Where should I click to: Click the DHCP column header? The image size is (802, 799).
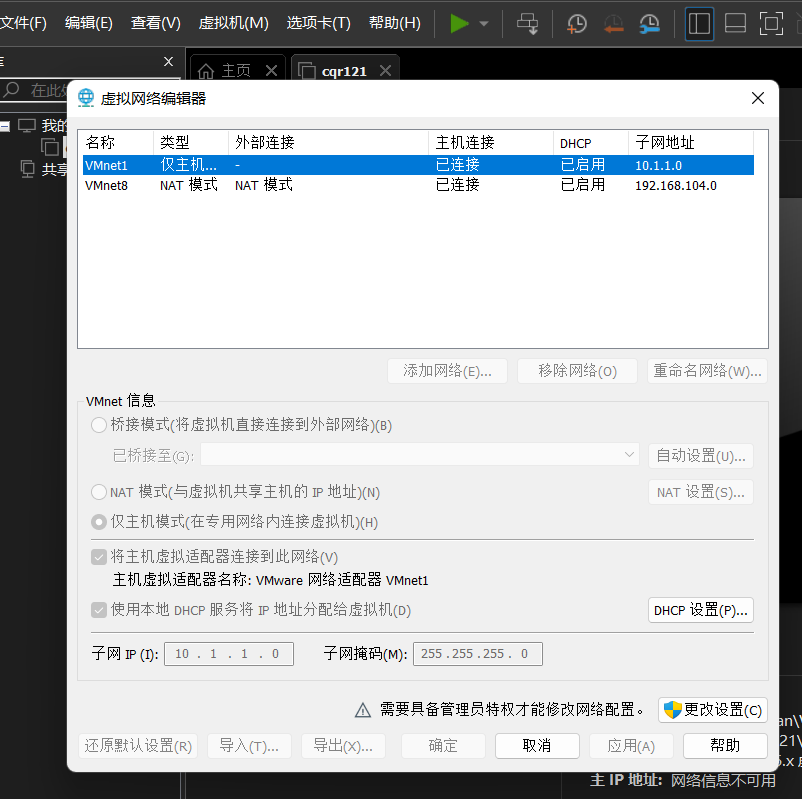[590, 142]
